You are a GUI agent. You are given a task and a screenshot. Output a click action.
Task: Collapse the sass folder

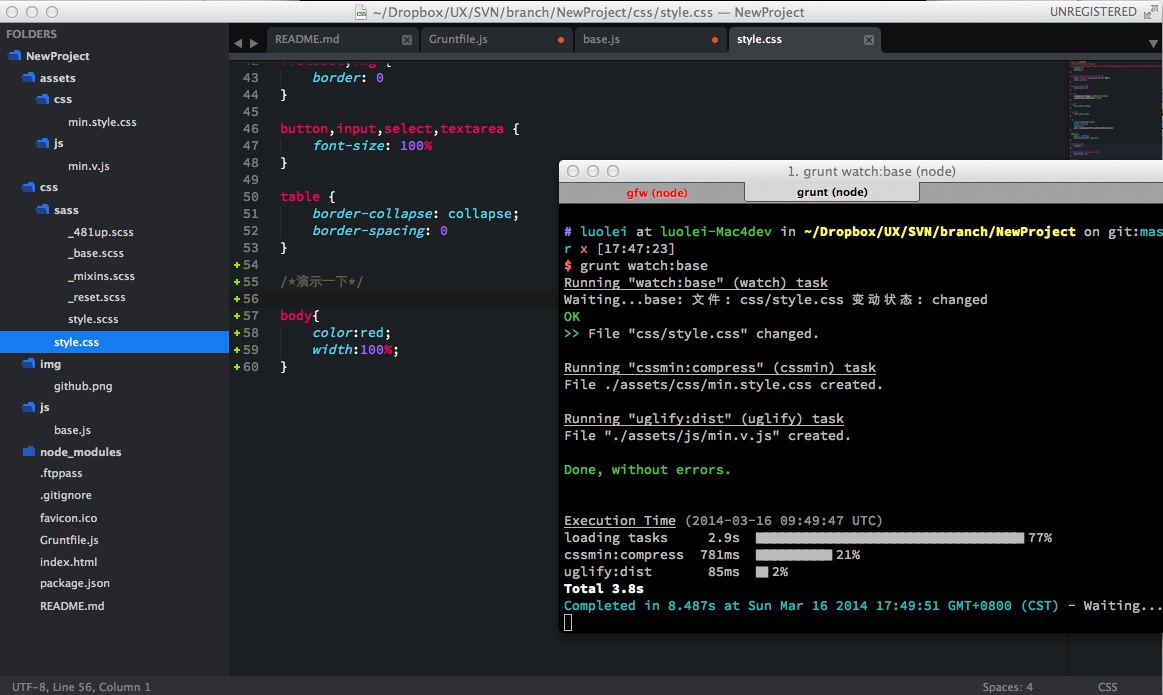(44, 210)
